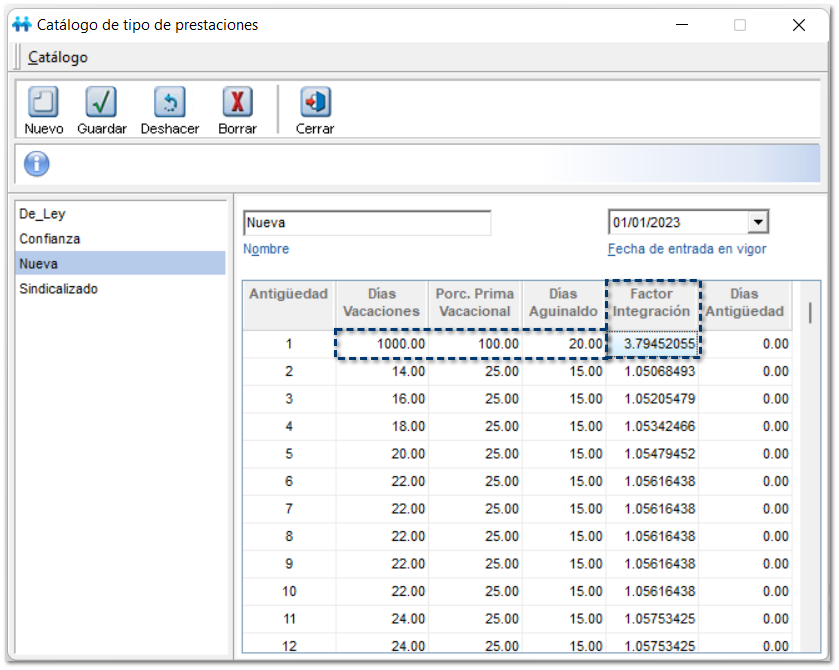The height and width of the screenshot is (670, 839).
Task: Expand the Fecha de entrada en vigor dropdown
Action: tap(758, 222)
